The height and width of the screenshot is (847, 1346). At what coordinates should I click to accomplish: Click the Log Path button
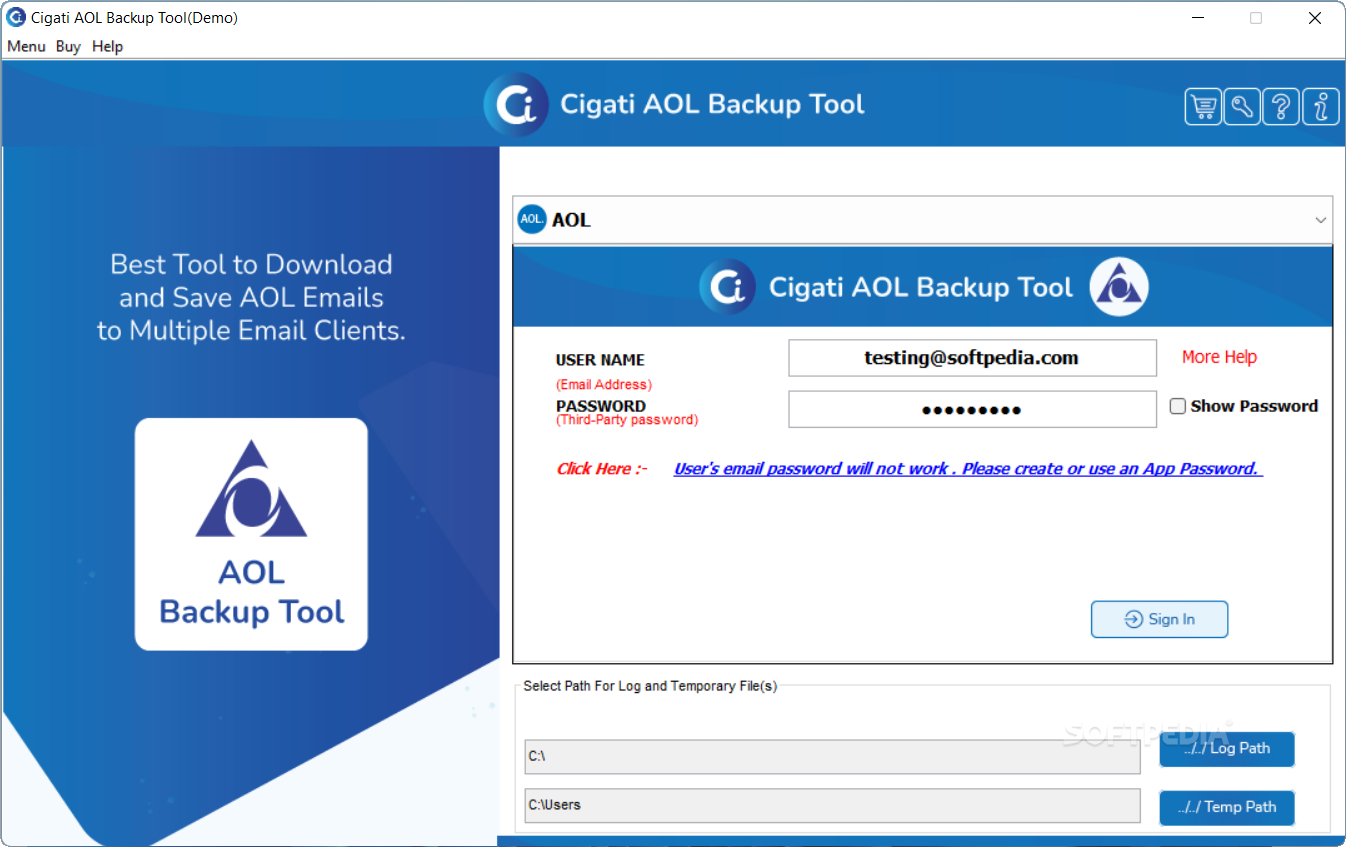pyautogui.click(x=1227, y=748)
